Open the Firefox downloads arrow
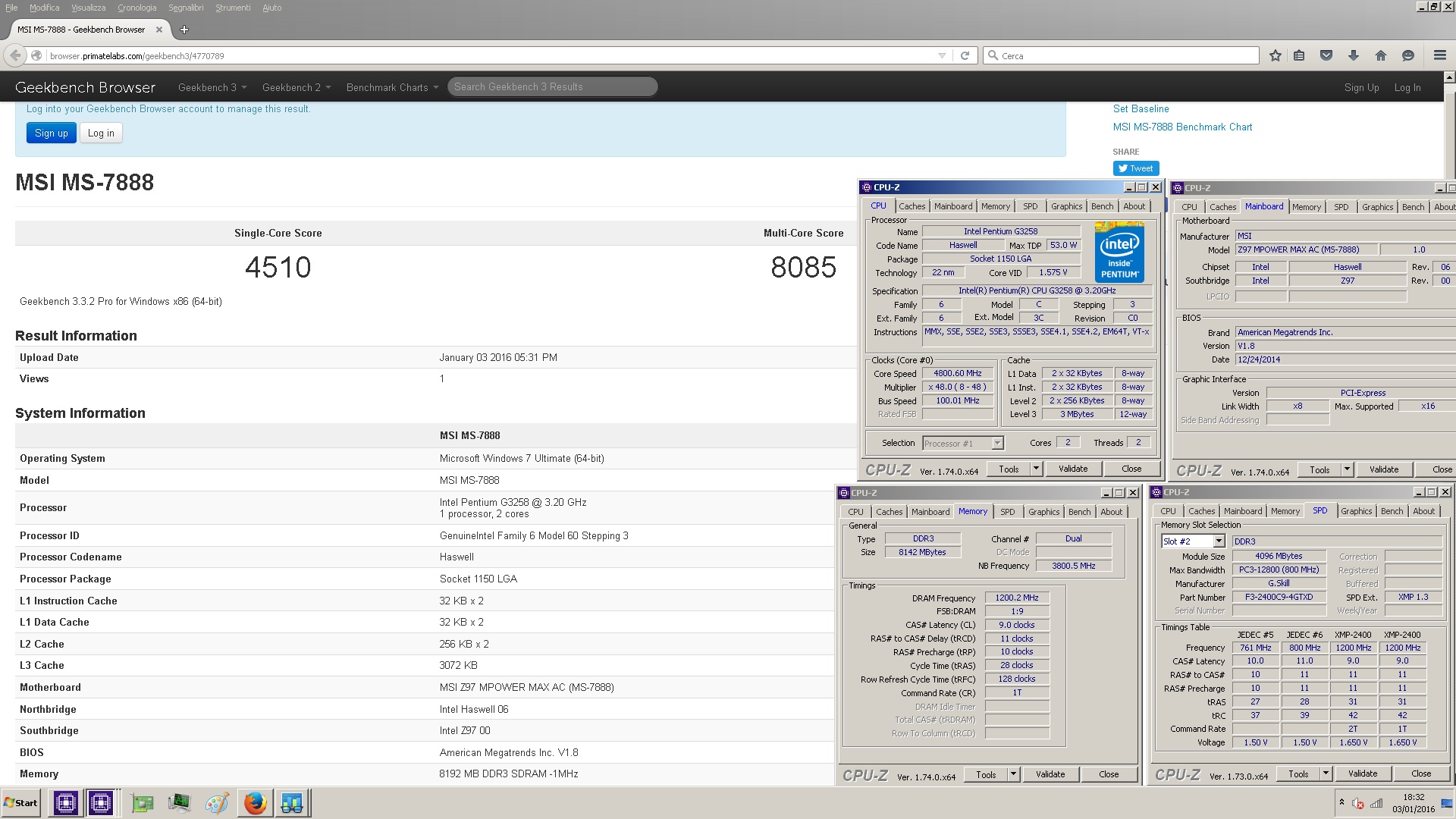This screenshot has width=1456, height=819. [x=1354, y=55]
